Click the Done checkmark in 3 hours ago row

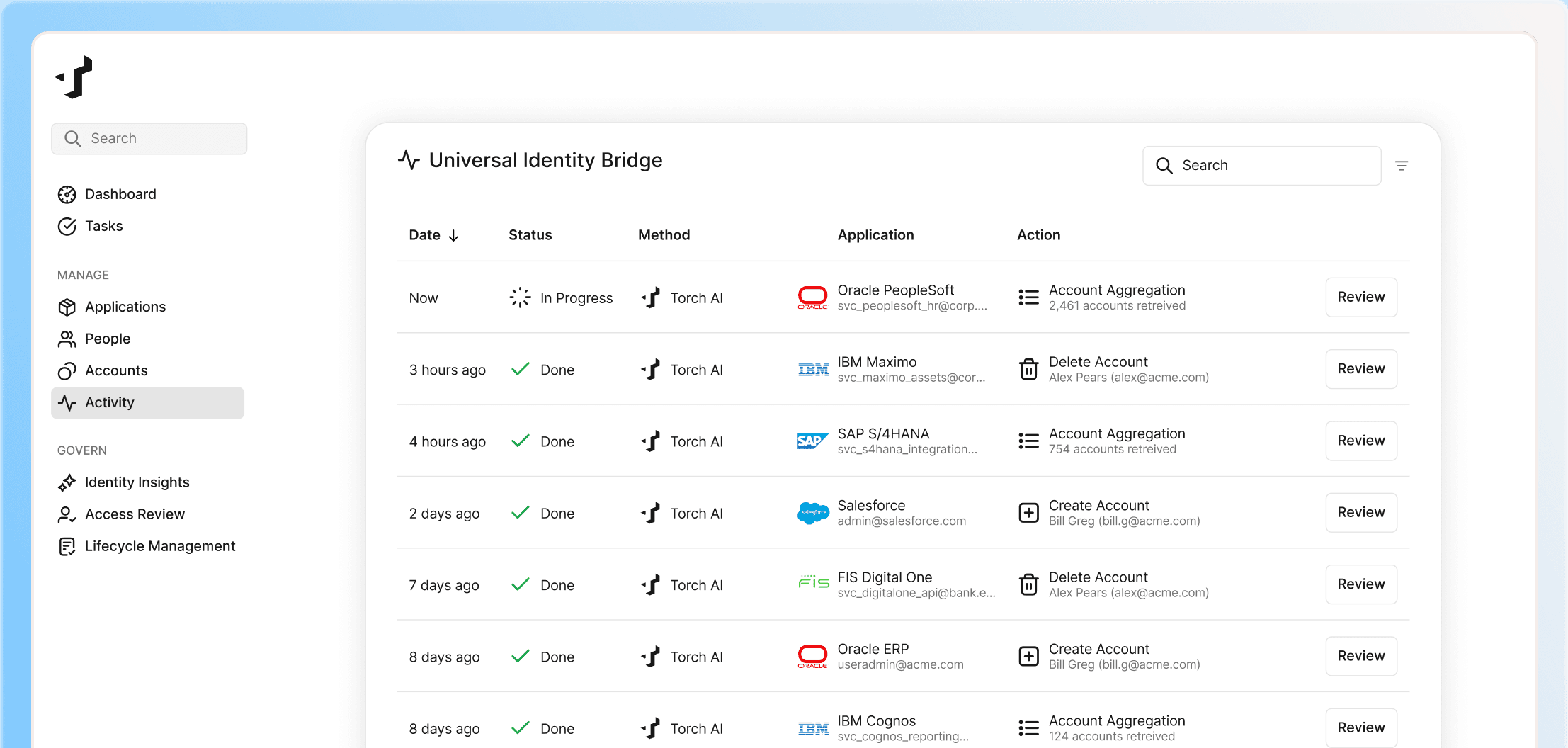point(521,369)
